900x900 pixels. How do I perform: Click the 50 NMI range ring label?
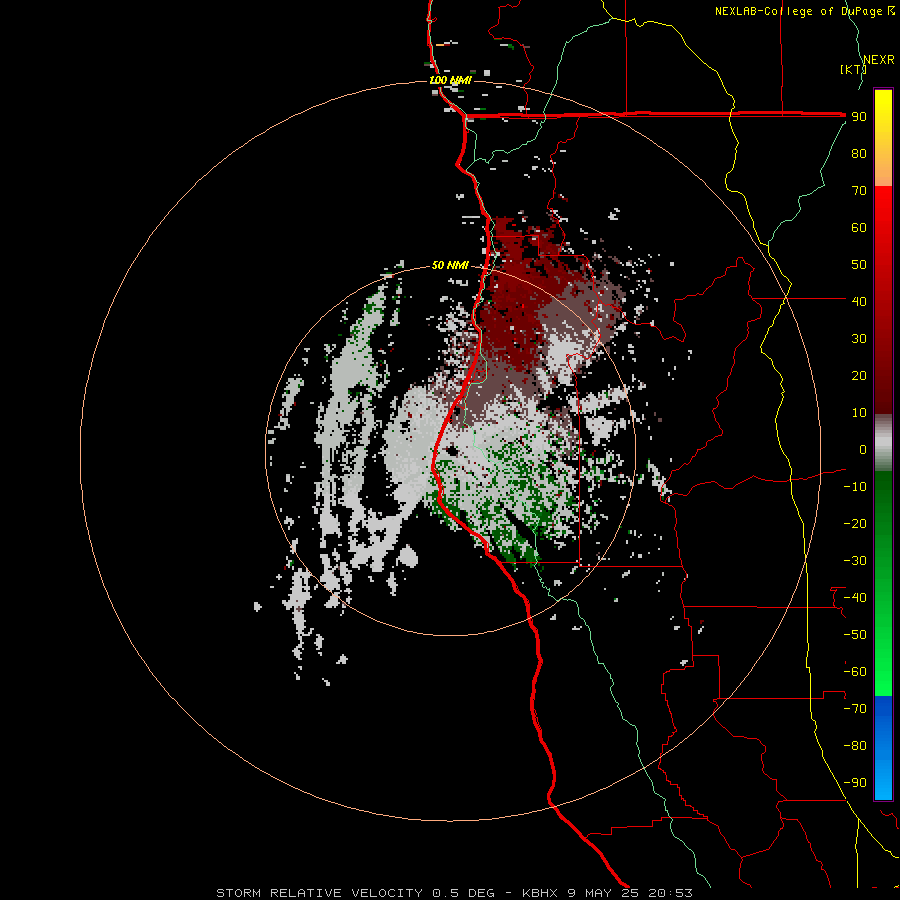[x=450, y=265]
